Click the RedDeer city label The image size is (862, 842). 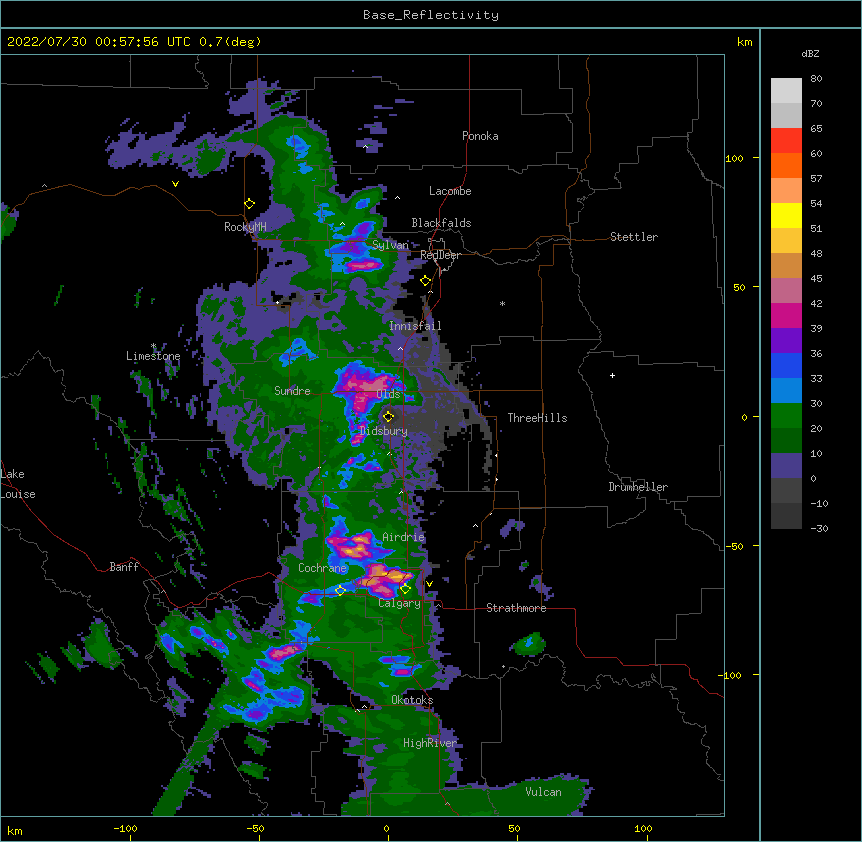point(440,255)
